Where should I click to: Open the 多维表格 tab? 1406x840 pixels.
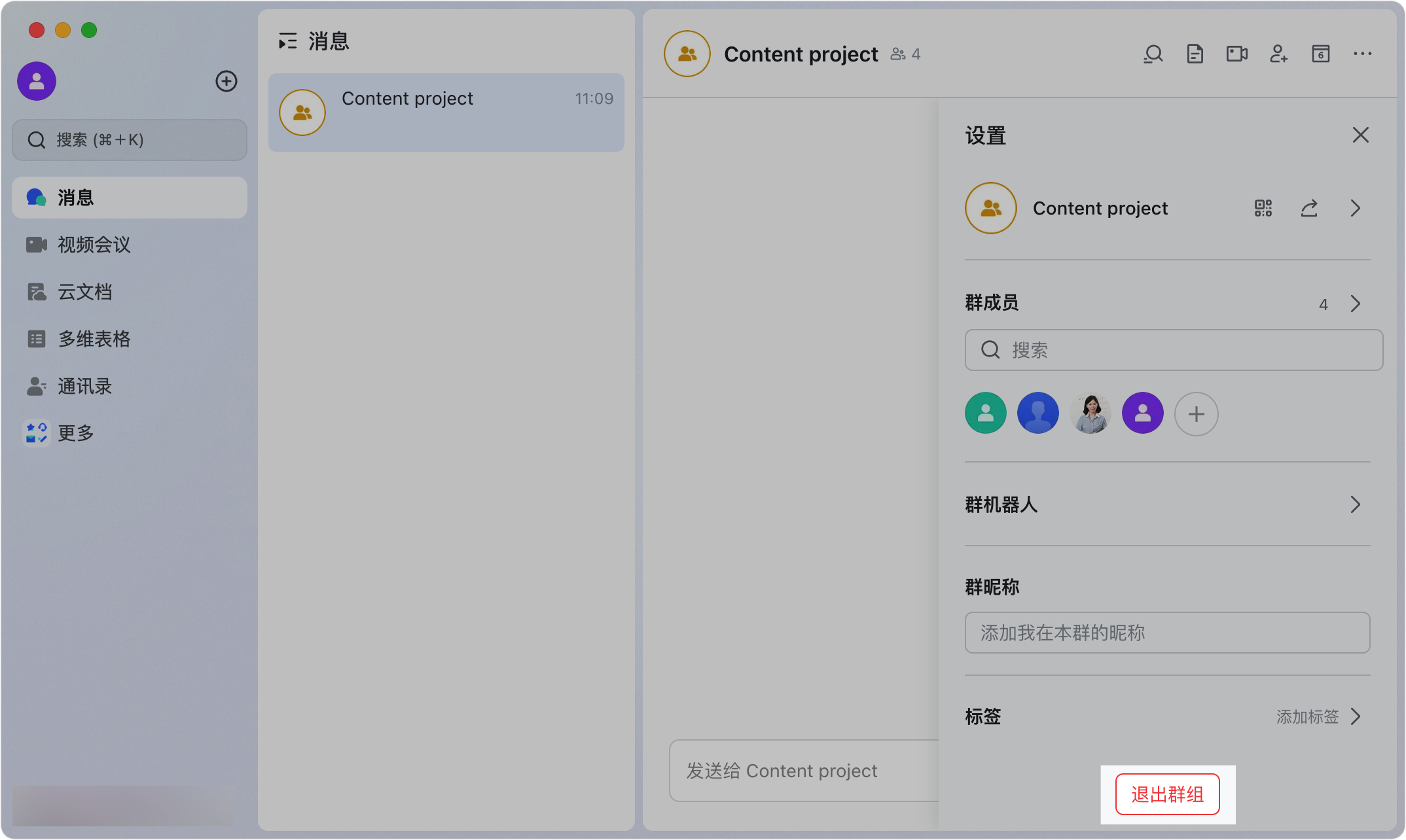[130, 339]
